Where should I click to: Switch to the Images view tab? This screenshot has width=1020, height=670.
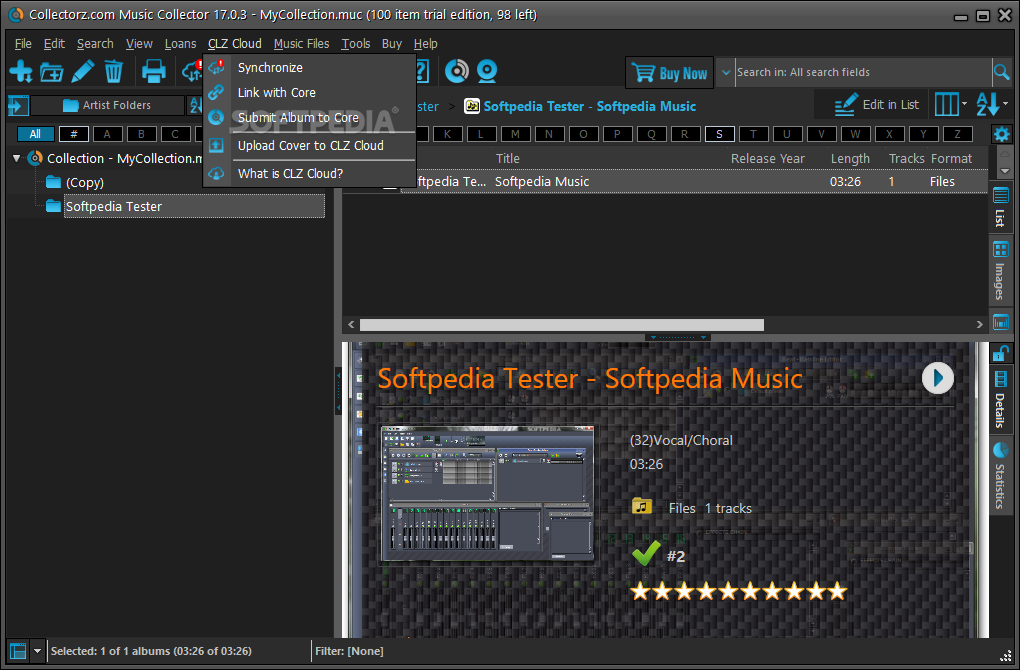point(1000,271)
